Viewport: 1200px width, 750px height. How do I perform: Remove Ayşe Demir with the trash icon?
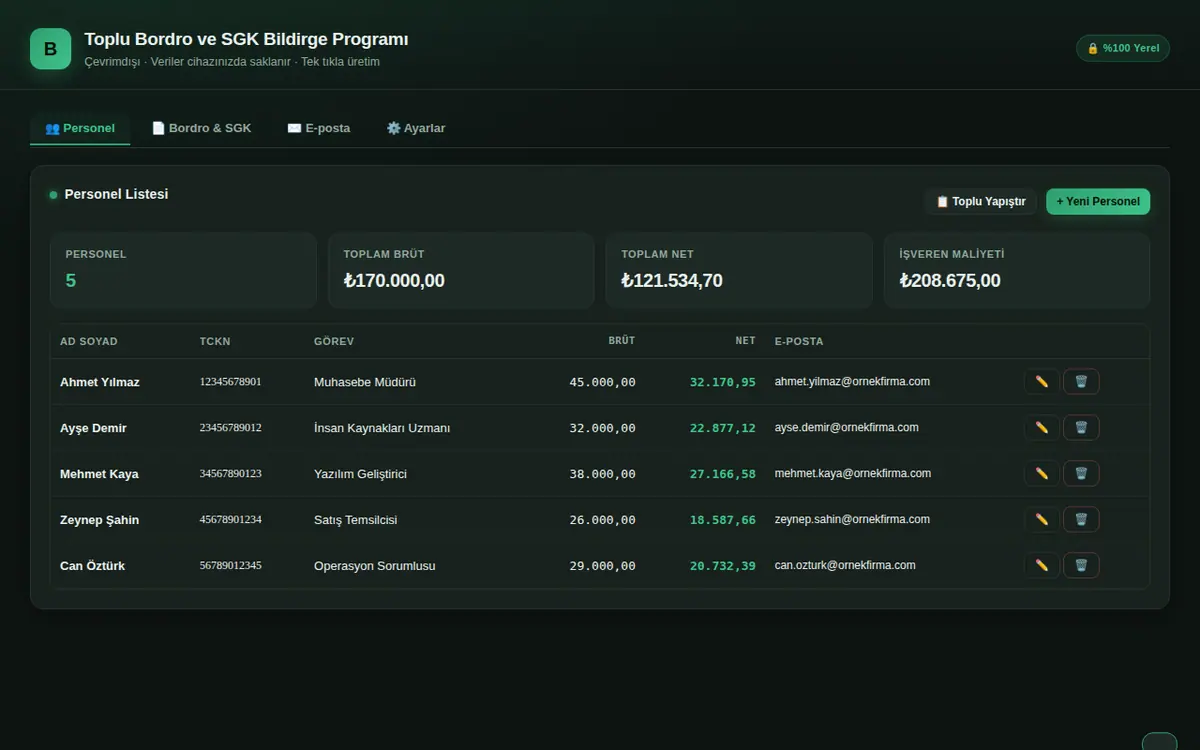[x=1081, y=428]
